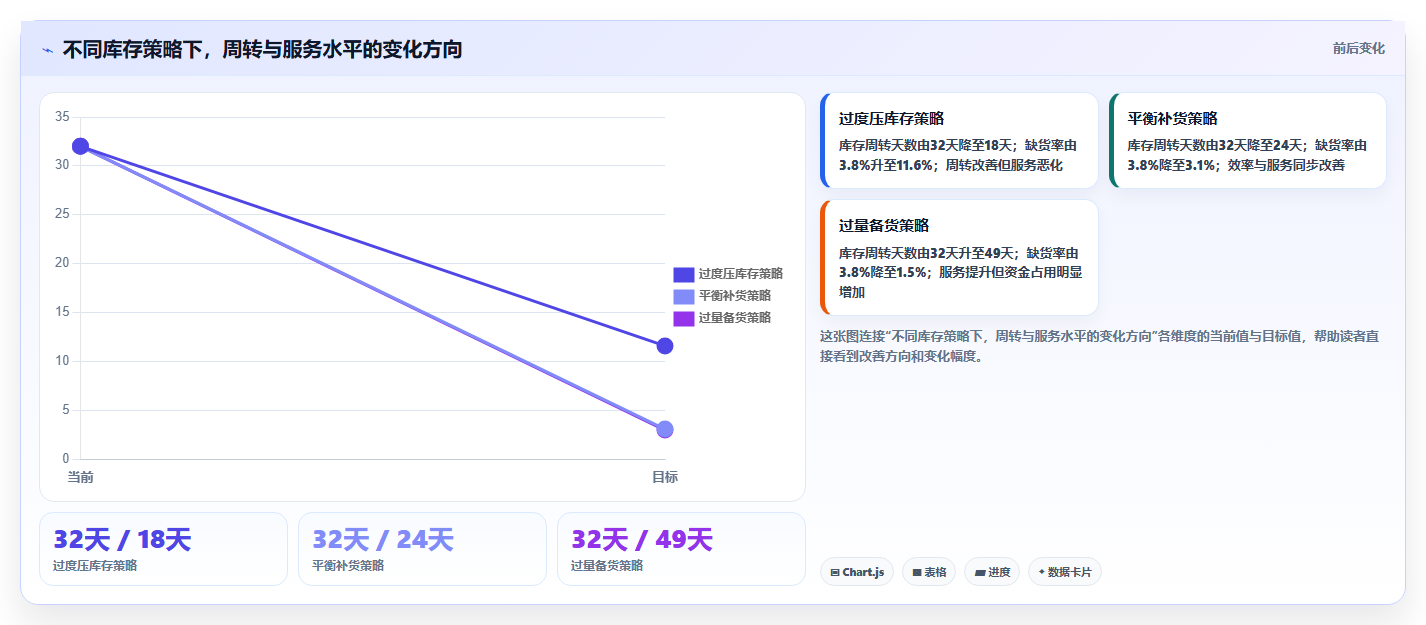Click the y-axis tick label 35
Screen dimensions: 1426x625
point(62,116)
